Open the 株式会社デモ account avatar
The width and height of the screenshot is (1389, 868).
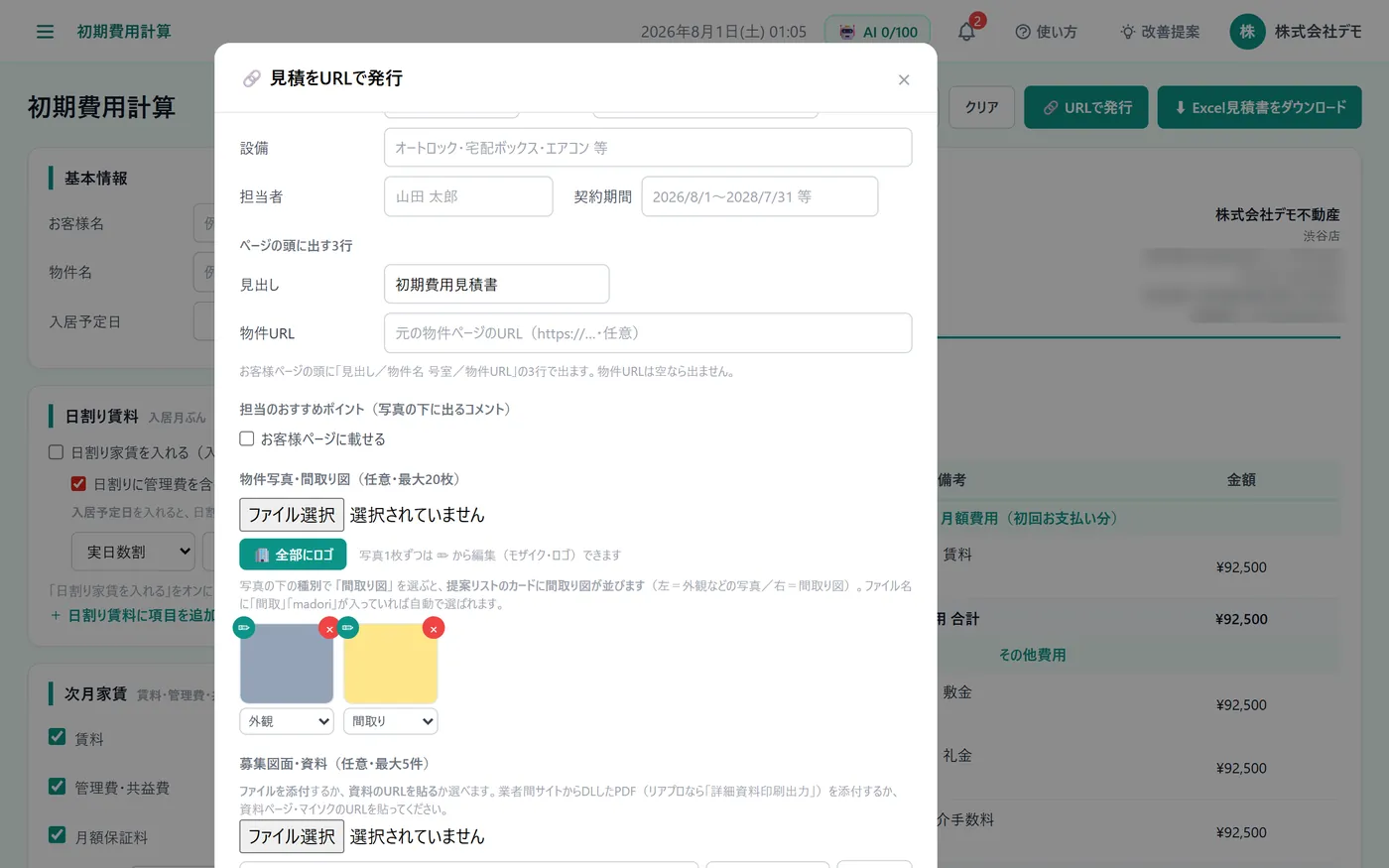pyautogui.click(x=1247, y=32)
